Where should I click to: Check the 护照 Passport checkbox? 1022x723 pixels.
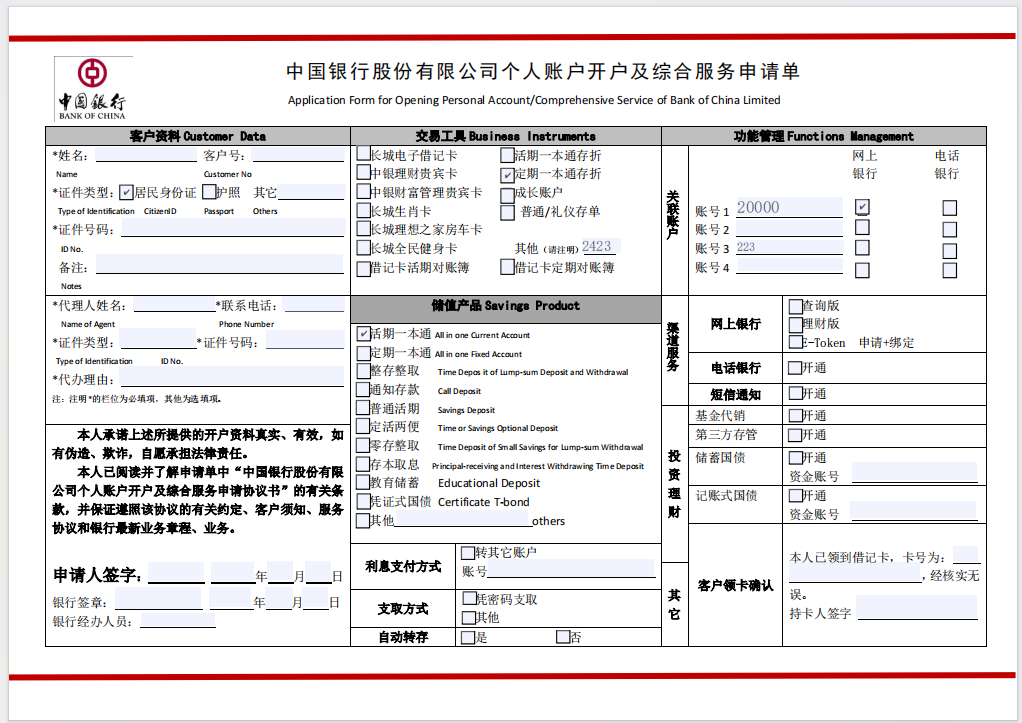tap(209, 192)
